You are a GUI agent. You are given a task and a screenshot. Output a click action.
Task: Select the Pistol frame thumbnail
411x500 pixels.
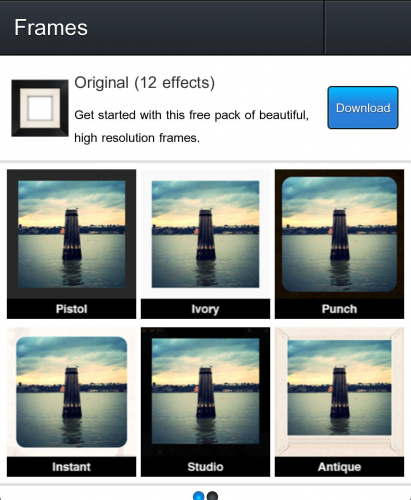tap(71, 234)
